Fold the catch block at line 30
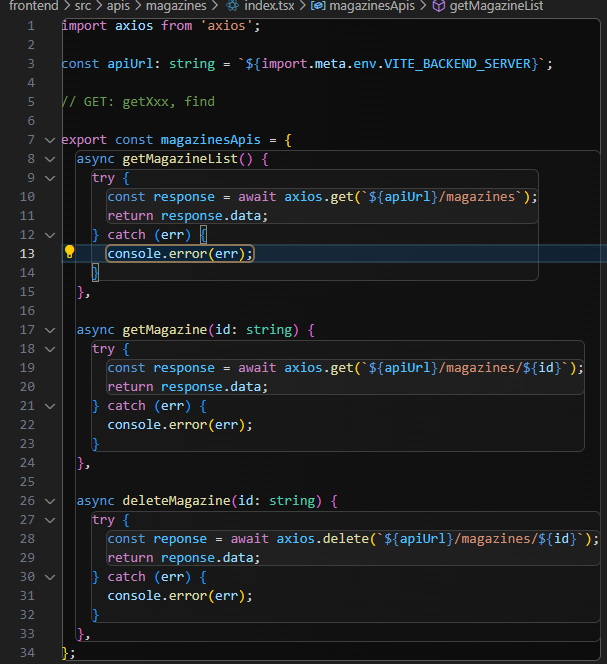Screen dimensions: 607x664 50,577
